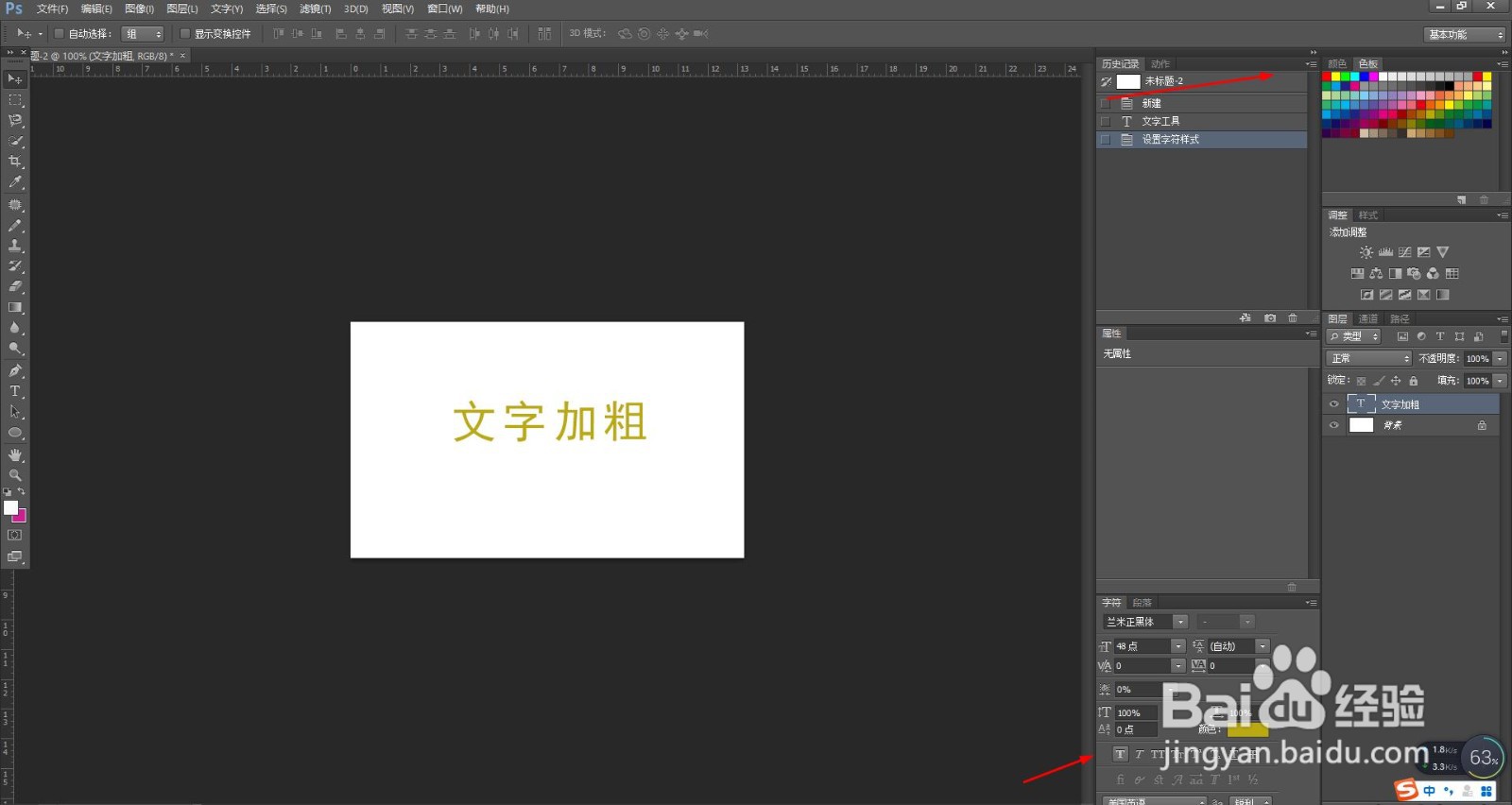
Task: Open layer filter 类型 dropdown
Action: click(1354, 336)
